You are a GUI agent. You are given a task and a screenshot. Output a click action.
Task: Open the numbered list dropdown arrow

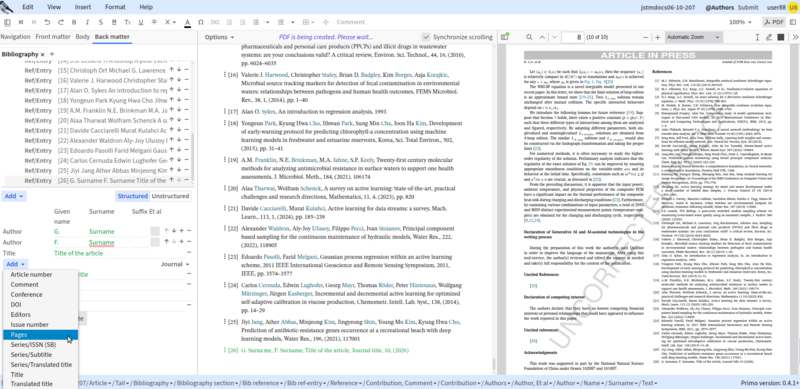(x=292, y=22)
